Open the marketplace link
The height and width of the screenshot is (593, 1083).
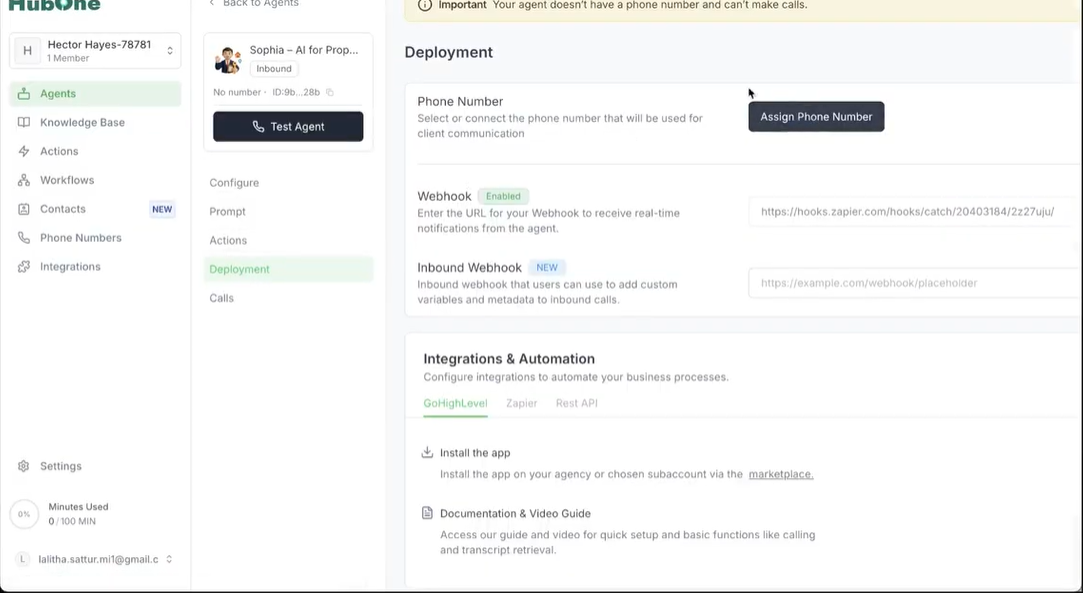[x=780, y=474]
